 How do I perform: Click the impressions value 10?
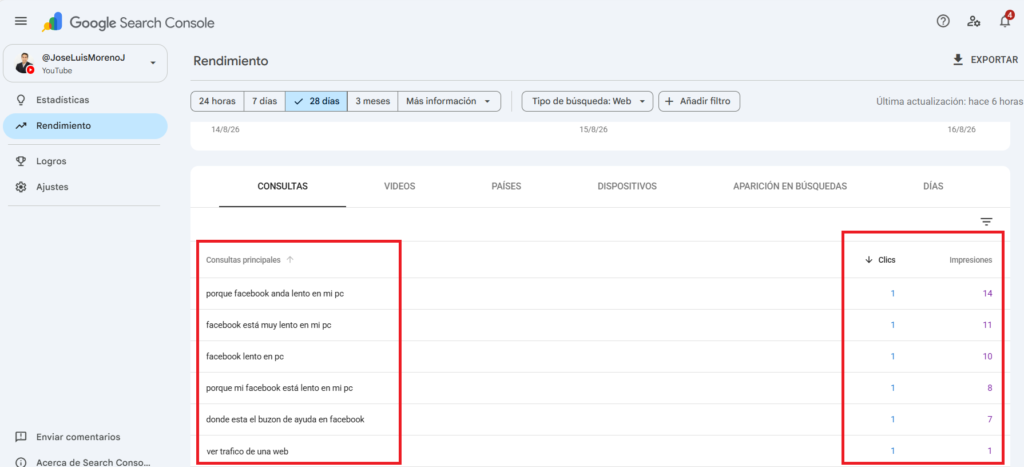point(987,357)
